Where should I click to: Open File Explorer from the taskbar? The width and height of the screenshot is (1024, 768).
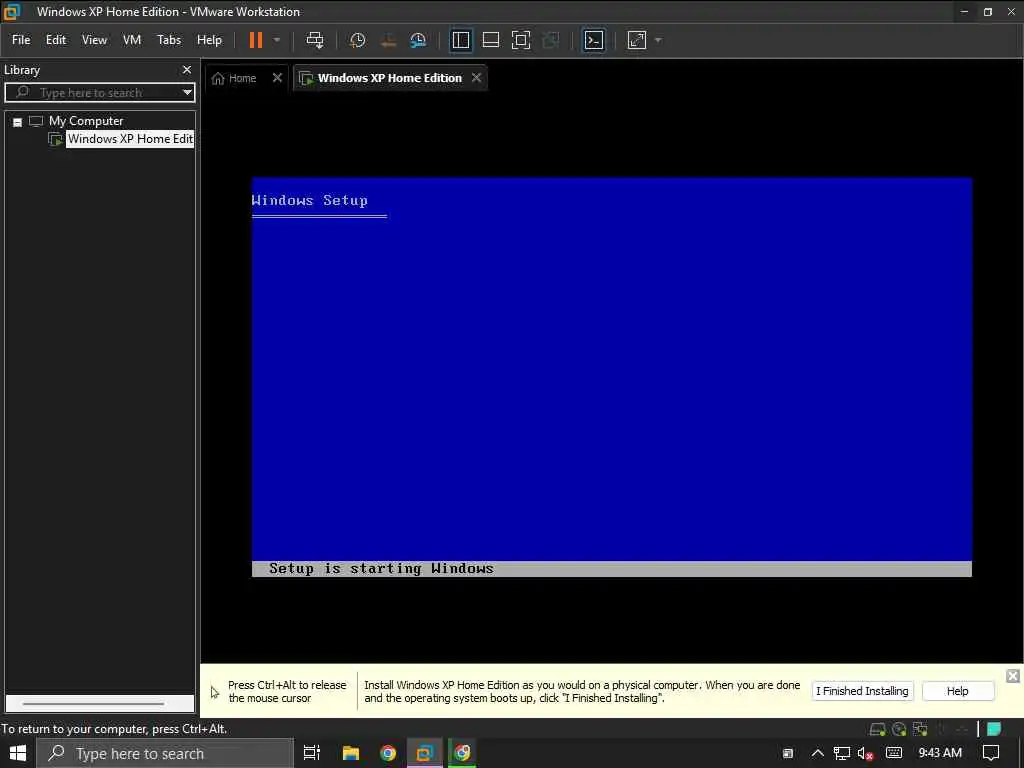pyautogui.click(x=351, y=753)
